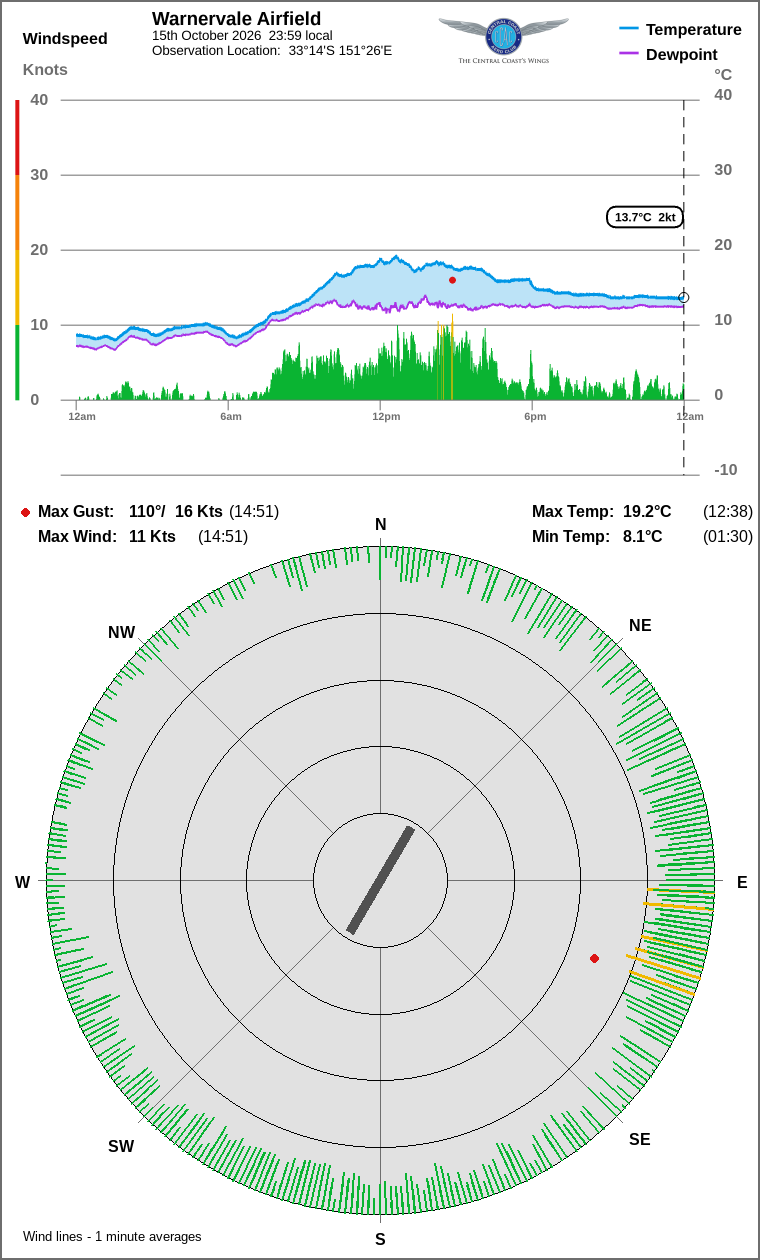Click the Windspeed axis heading
Image resolution: width=760 pixels, height=1260 pixels.
coord(65,39)
